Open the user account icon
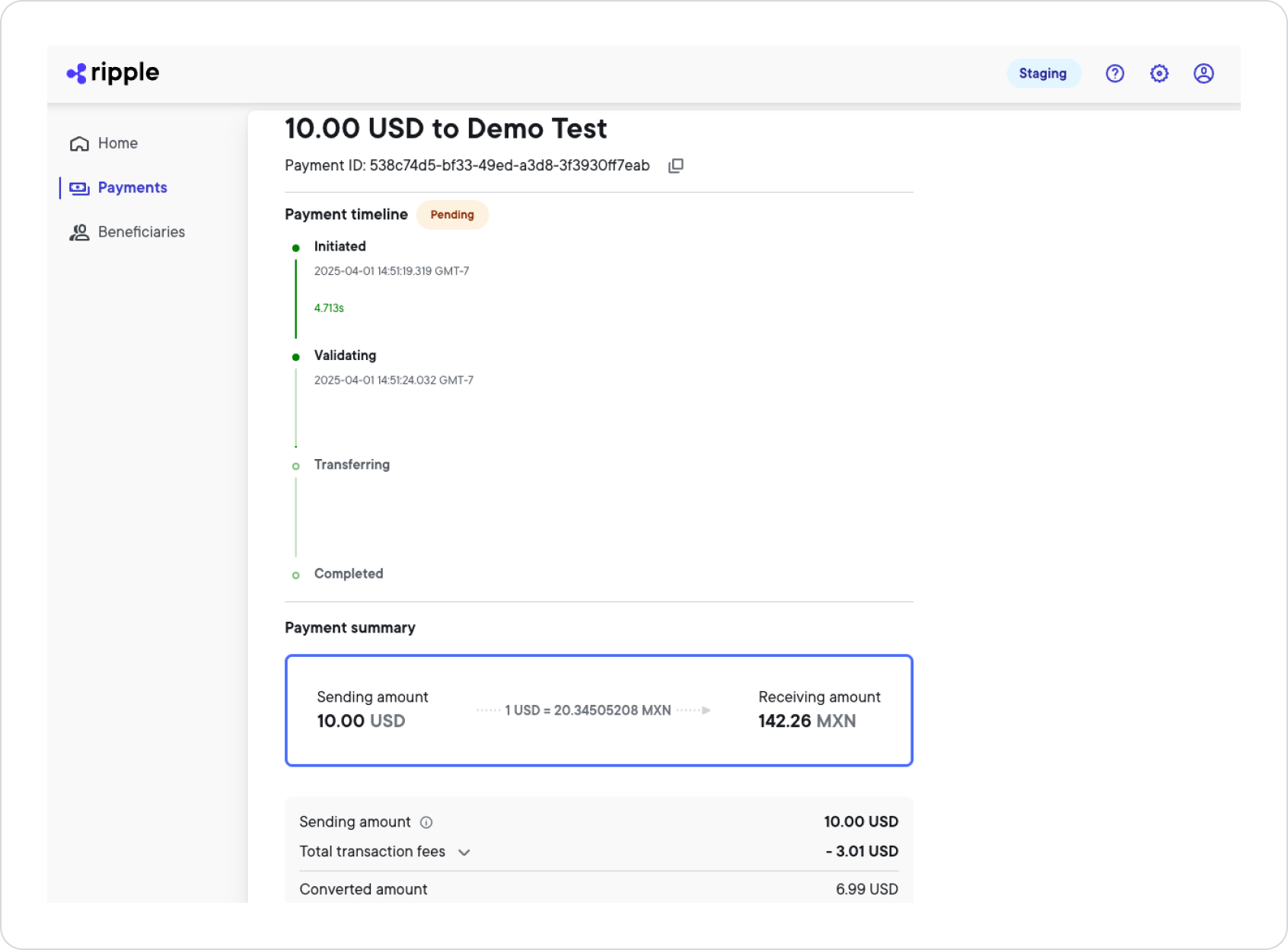The width and height of the screenshot is (1288, 950). click(1204, 72)
